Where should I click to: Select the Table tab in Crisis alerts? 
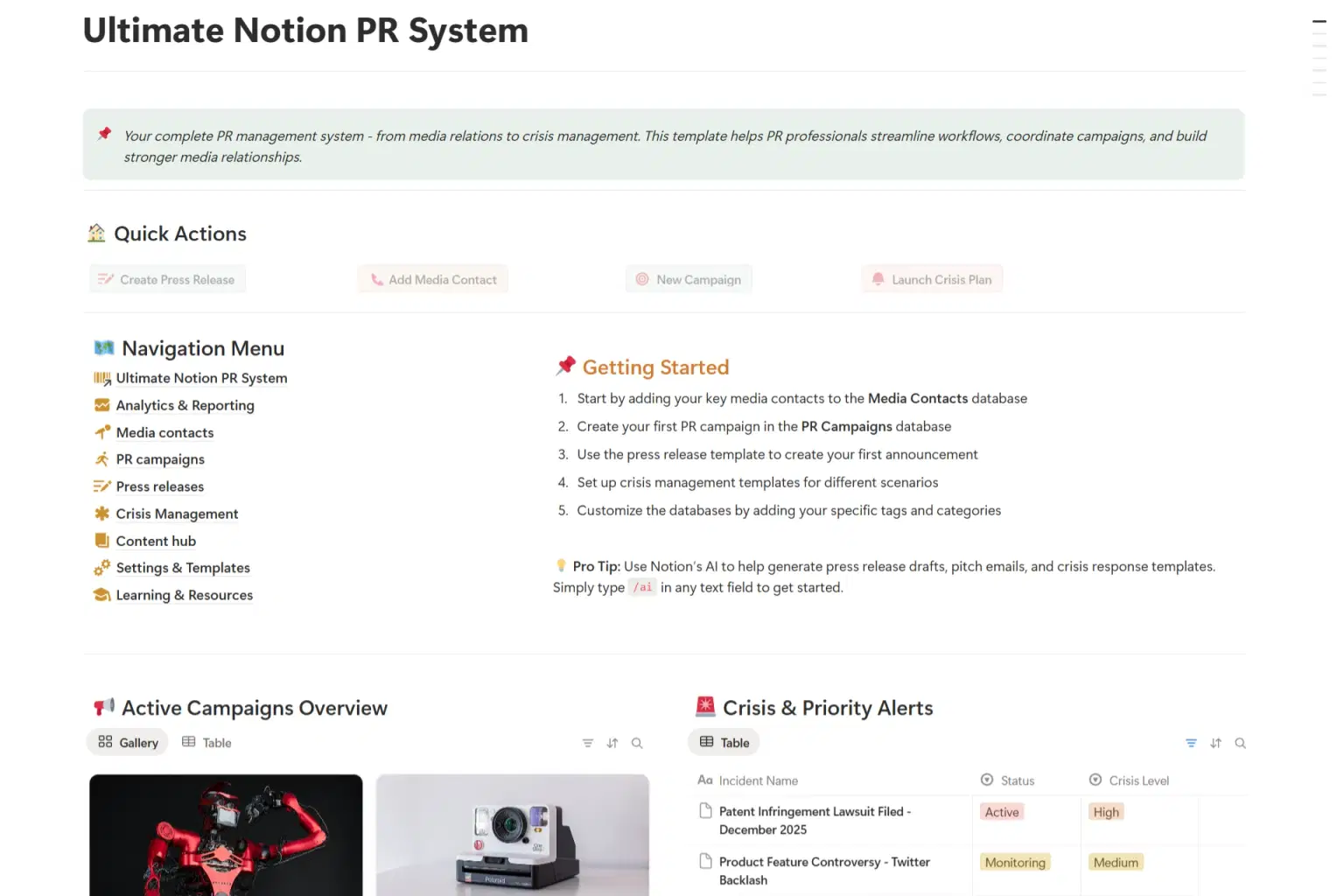pyautogui.click(x=724, y=742)
